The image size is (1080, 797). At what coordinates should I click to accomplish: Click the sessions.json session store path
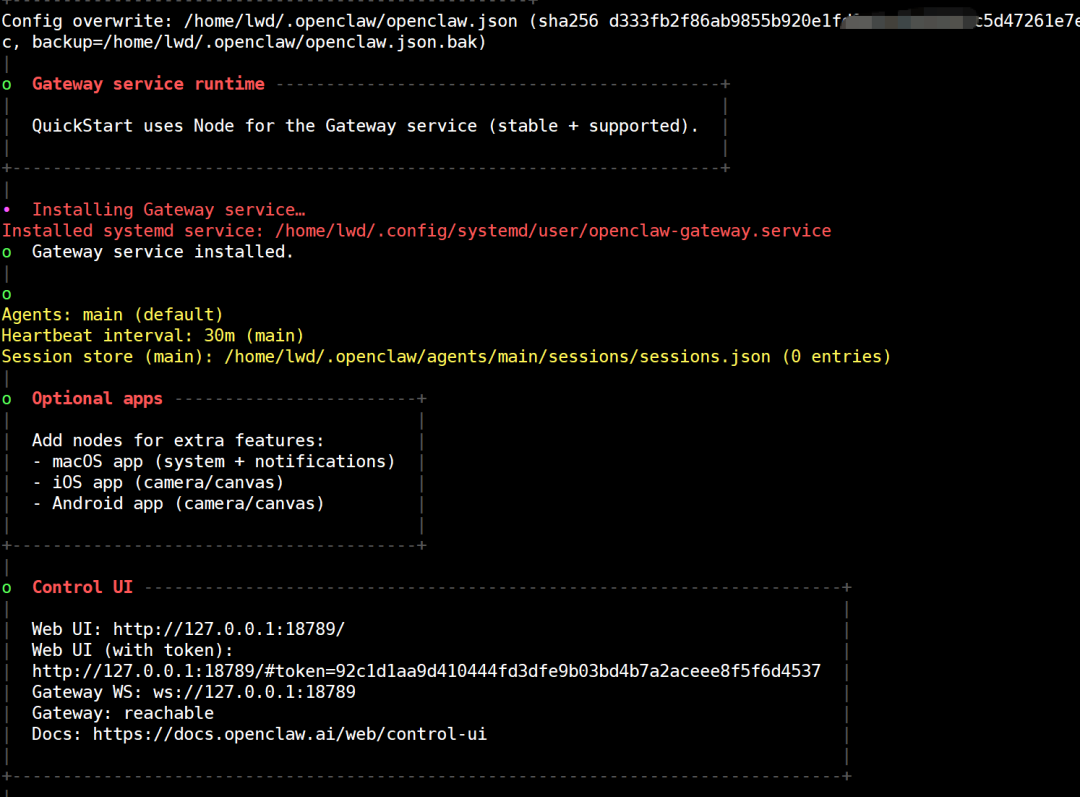[497, 356]
